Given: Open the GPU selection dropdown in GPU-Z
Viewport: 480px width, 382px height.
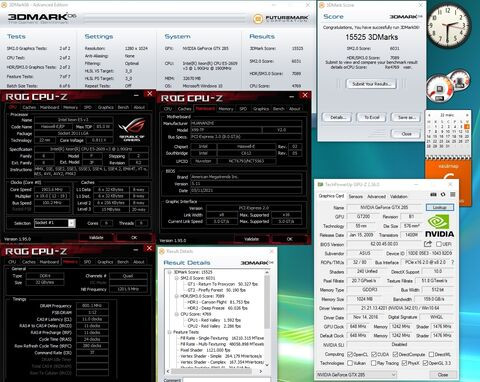Looking at the screenshot, I should 356,374.
